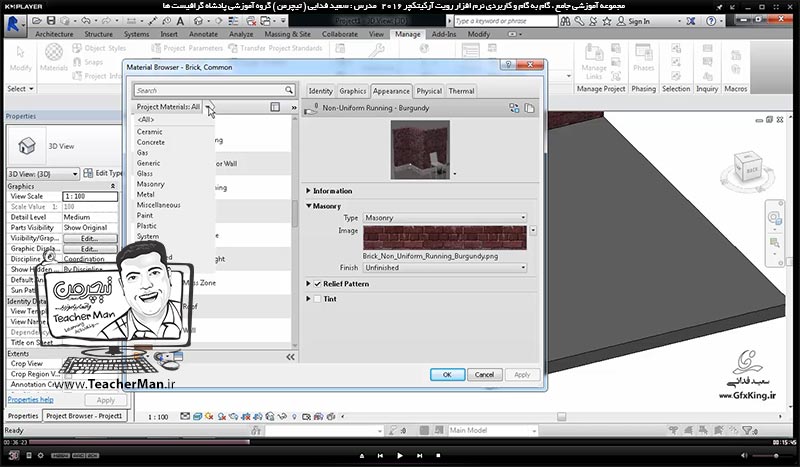Click the Visibility/Graphics Edit button
800x467 pixels.
pos(90,238)
